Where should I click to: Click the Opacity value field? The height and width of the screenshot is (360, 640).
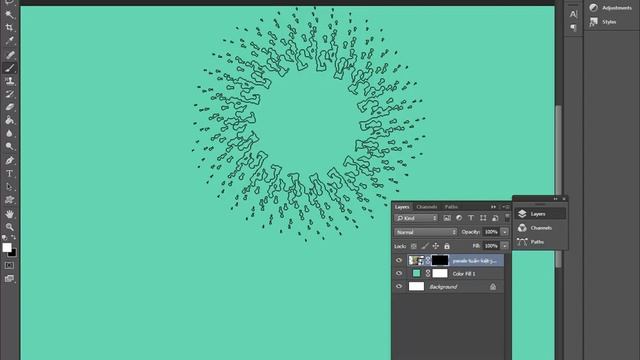[x=491, y=232]
